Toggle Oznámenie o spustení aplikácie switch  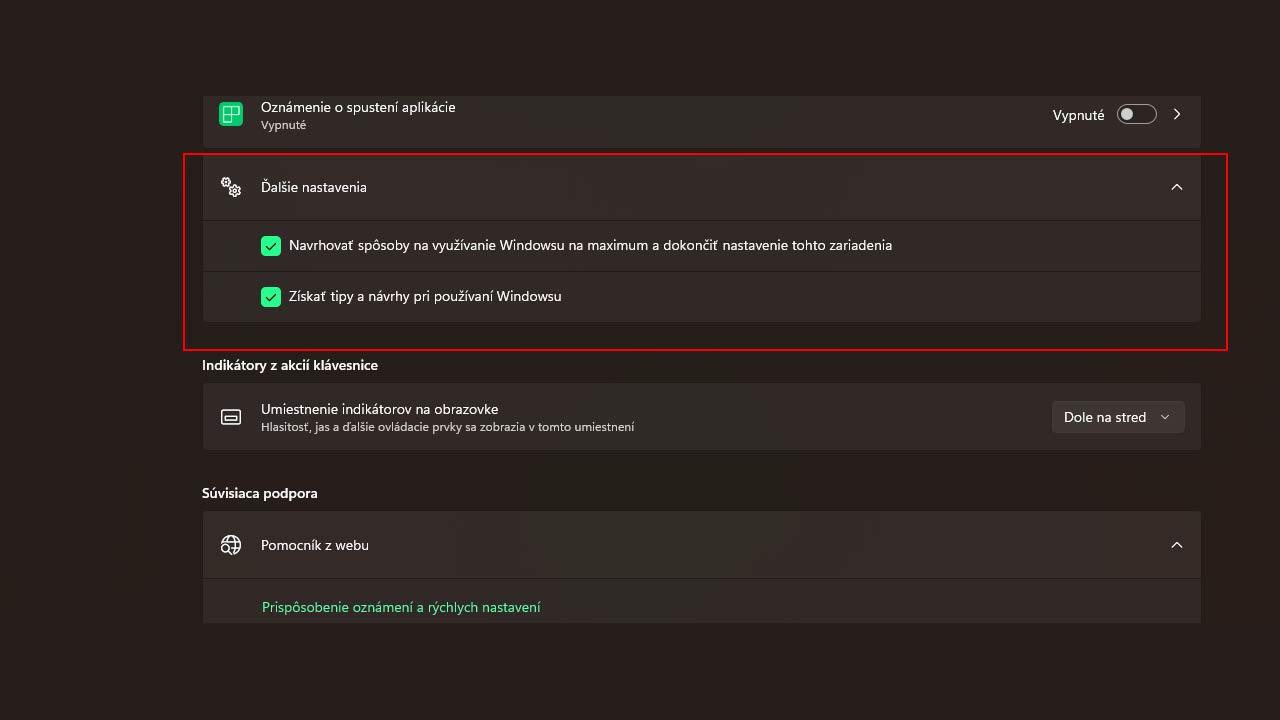pos(1136,114)
